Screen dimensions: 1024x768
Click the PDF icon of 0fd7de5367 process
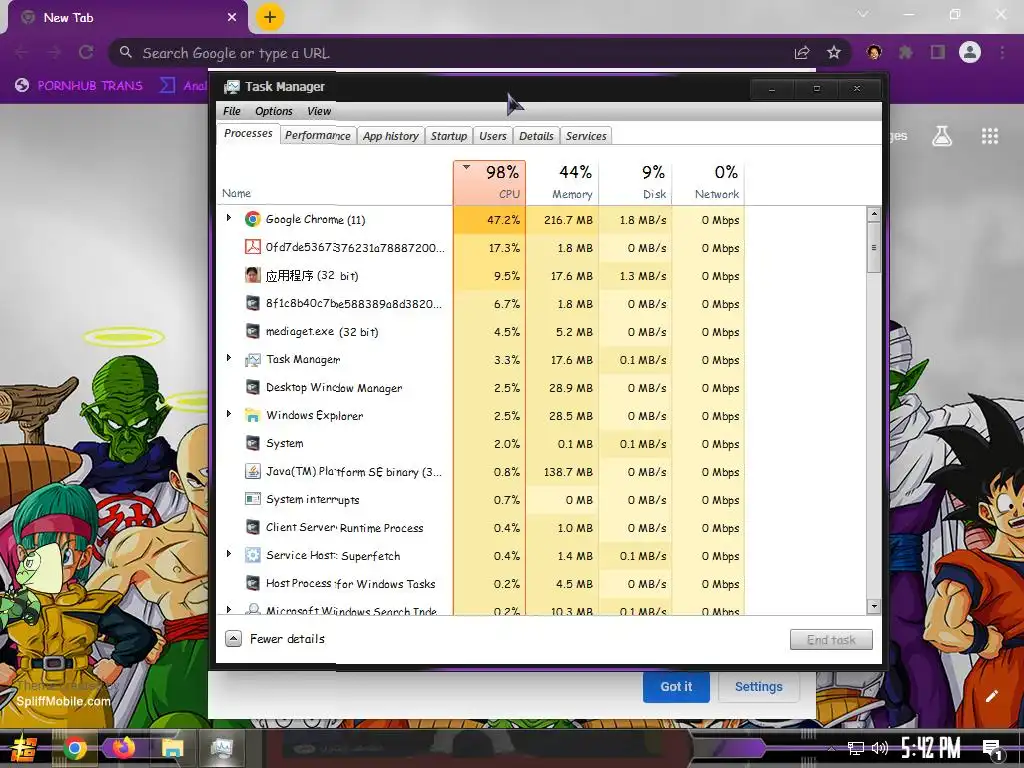click(x=252, y=247)
